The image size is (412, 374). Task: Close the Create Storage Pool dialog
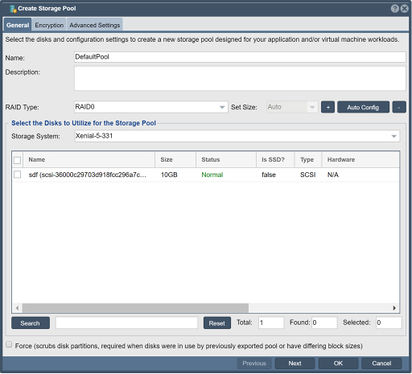tap(404, 9)
